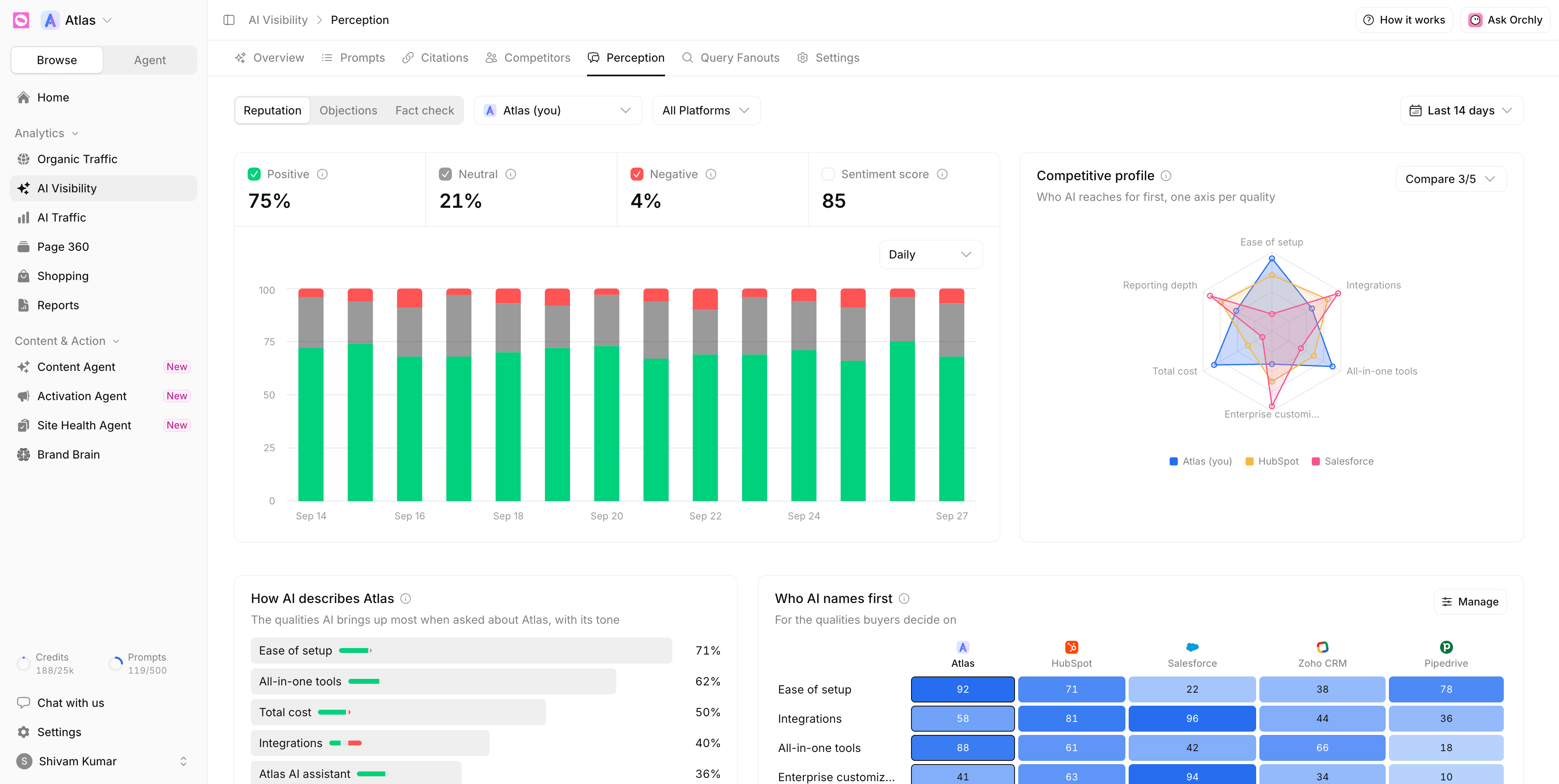
Task: Open the Atlas (you) brand dropdown
Action: (x=557, y=111)
